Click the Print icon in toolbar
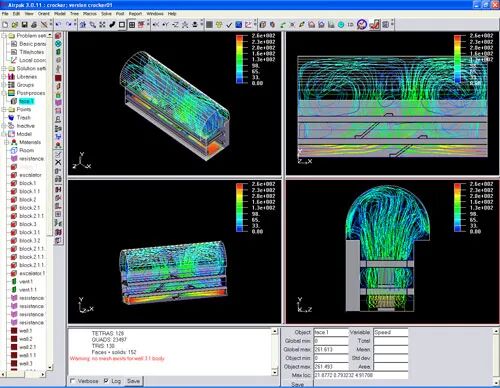The width and height of the screenshot is (500, 388). [34, 25]
